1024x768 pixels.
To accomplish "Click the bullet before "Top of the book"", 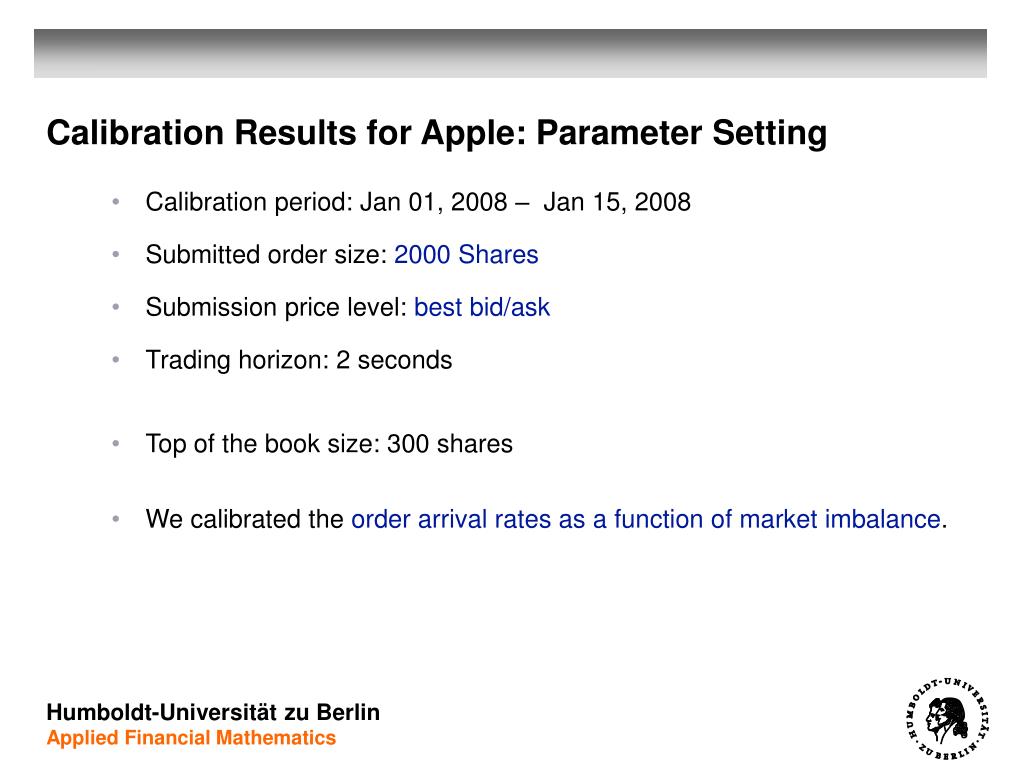I will [x=116, y=443].
